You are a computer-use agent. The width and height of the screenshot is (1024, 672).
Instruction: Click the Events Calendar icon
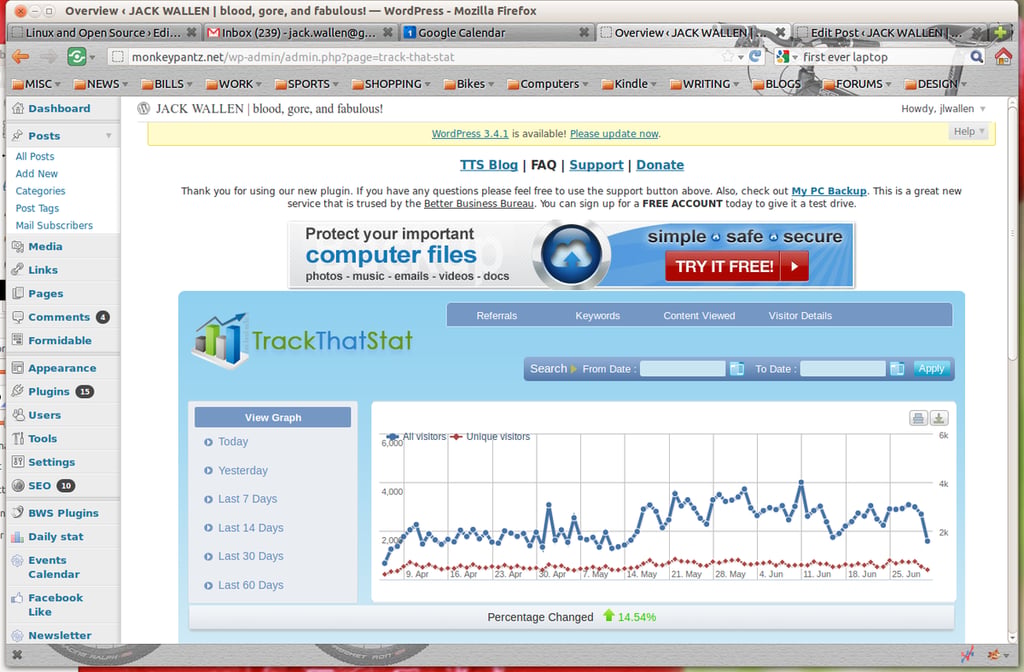(18, 560)
